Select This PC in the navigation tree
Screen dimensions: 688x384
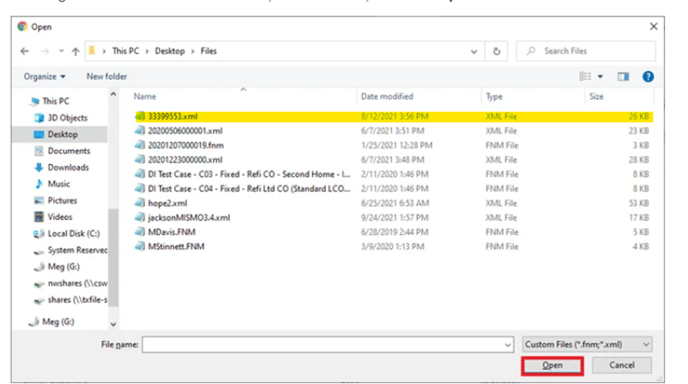click(56, 101)
